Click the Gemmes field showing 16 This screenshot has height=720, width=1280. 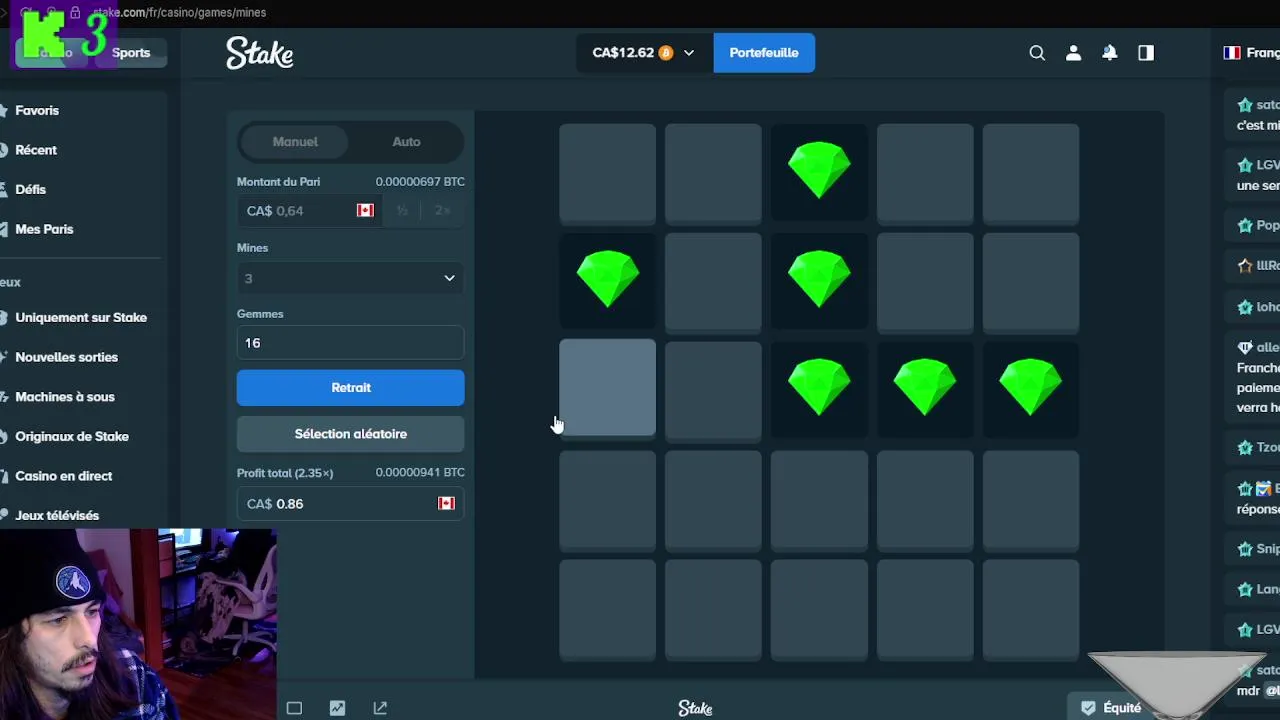click(x=350, y=343)
